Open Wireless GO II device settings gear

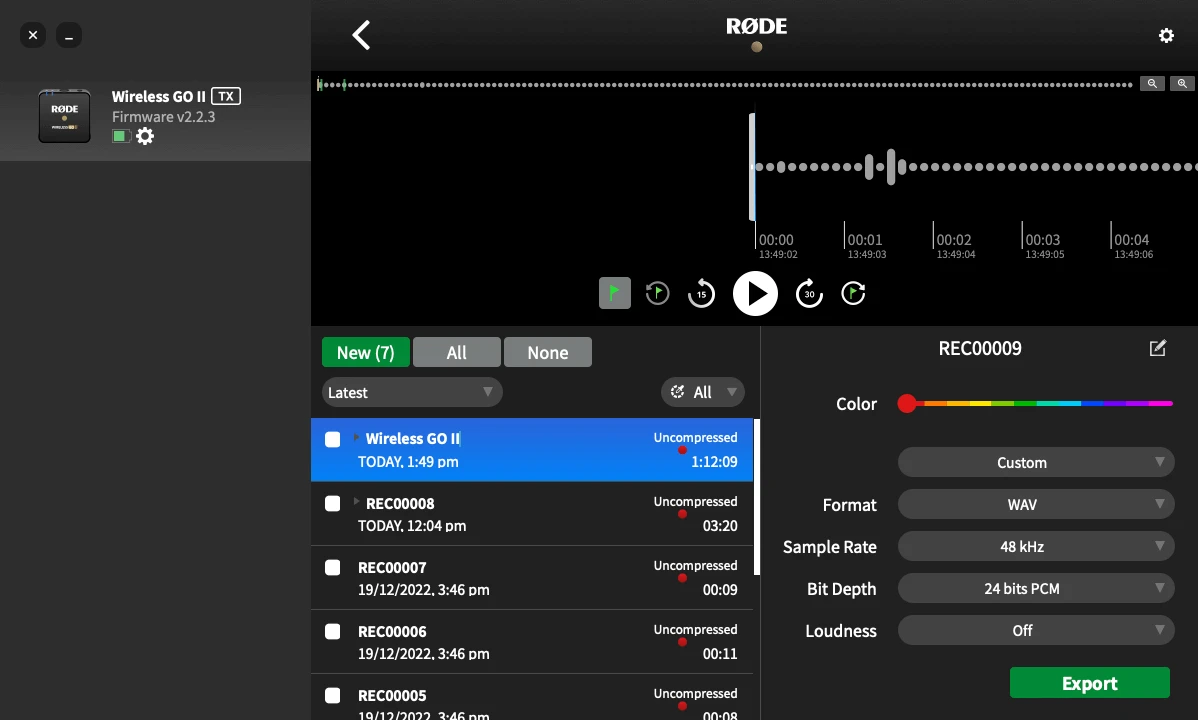145,137
